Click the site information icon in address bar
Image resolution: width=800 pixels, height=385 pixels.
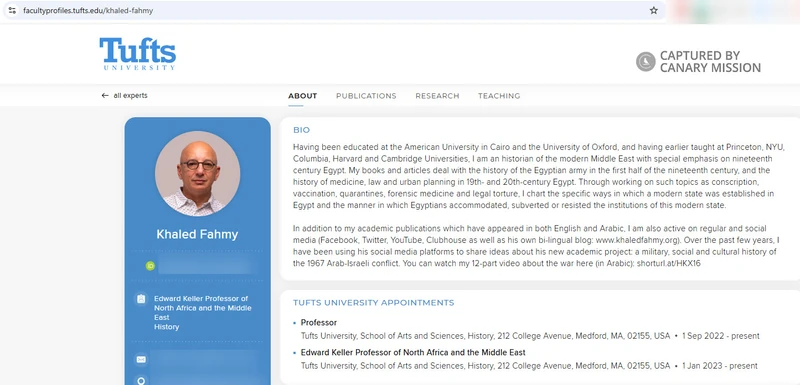point(12,10)
